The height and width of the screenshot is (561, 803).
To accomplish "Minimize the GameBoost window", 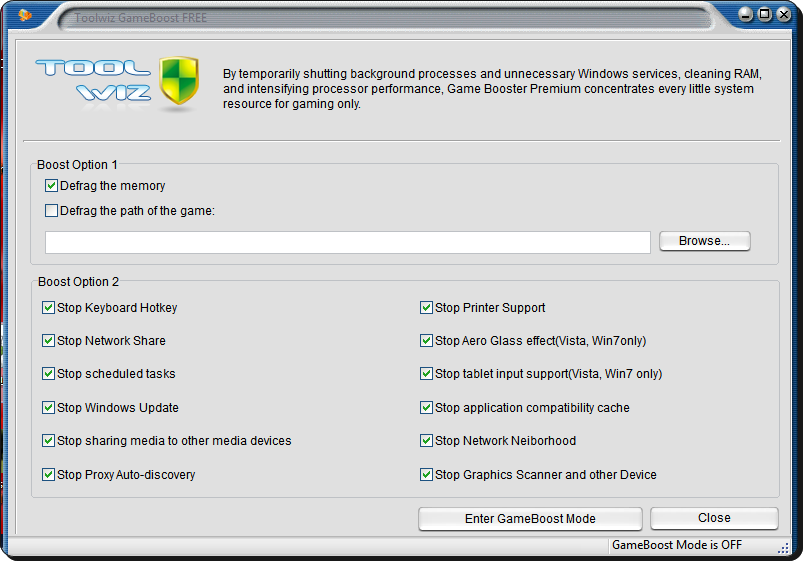I will [746, 14].
